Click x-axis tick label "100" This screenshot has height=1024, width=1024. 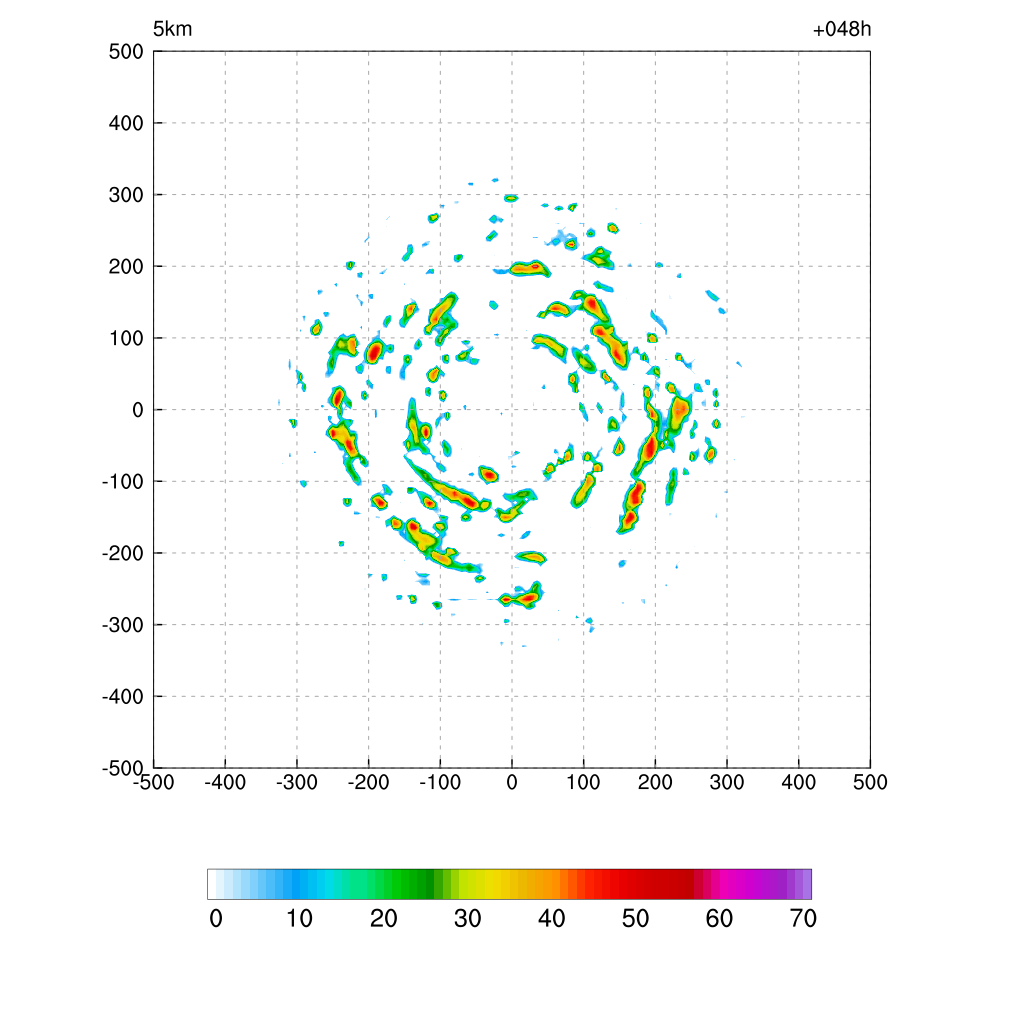[583, 782]
